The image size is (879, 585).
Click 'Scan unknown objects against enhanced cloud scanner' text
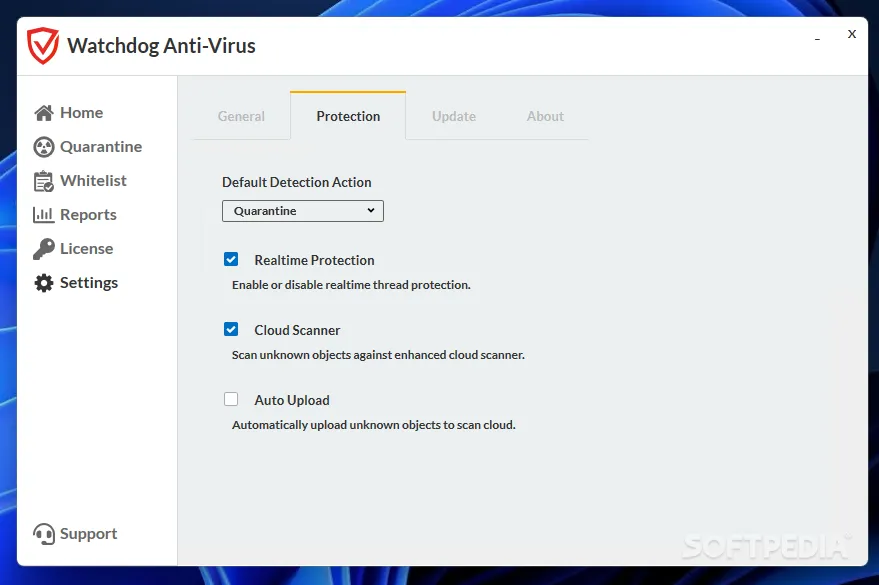378,355
